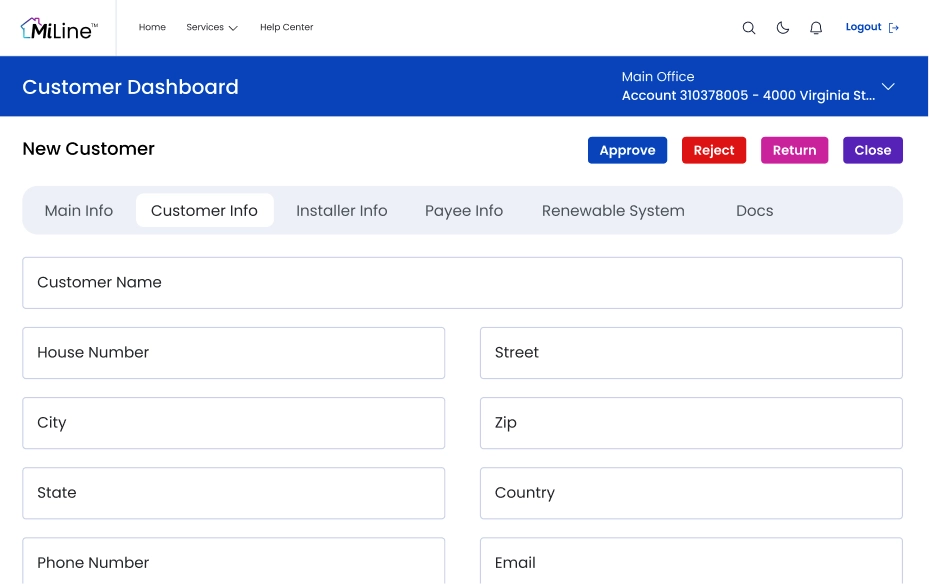The height and width of the screenshot is (584, 929).
Task: Open the Payee Info tab
Action: coord(464,211)
